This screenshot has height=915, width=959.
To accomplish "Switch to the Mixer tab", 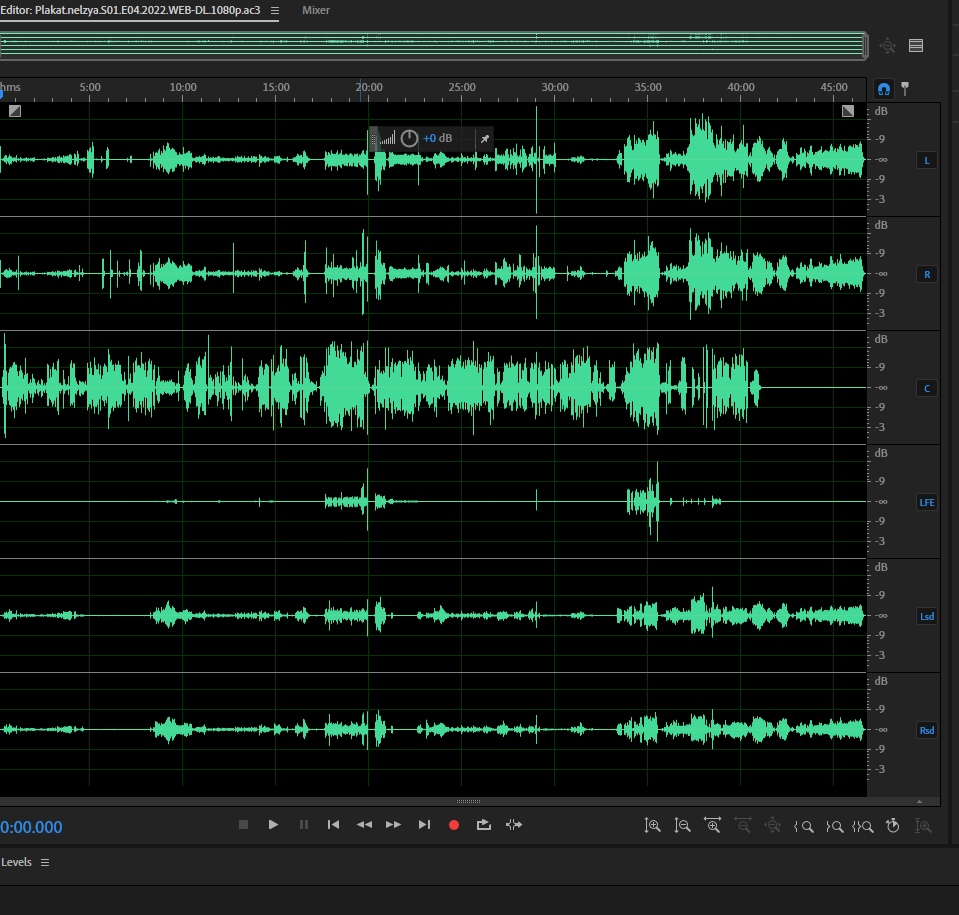I will [x=316, y=10].
